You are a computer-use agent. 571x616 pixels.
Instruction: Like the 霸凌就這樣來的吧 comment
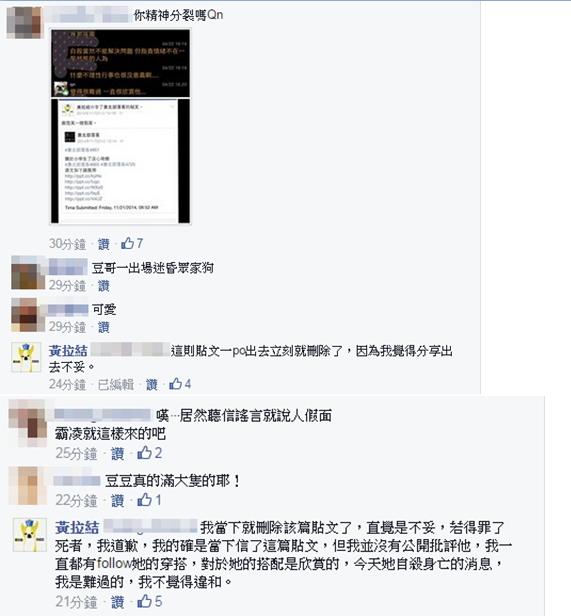118,453
